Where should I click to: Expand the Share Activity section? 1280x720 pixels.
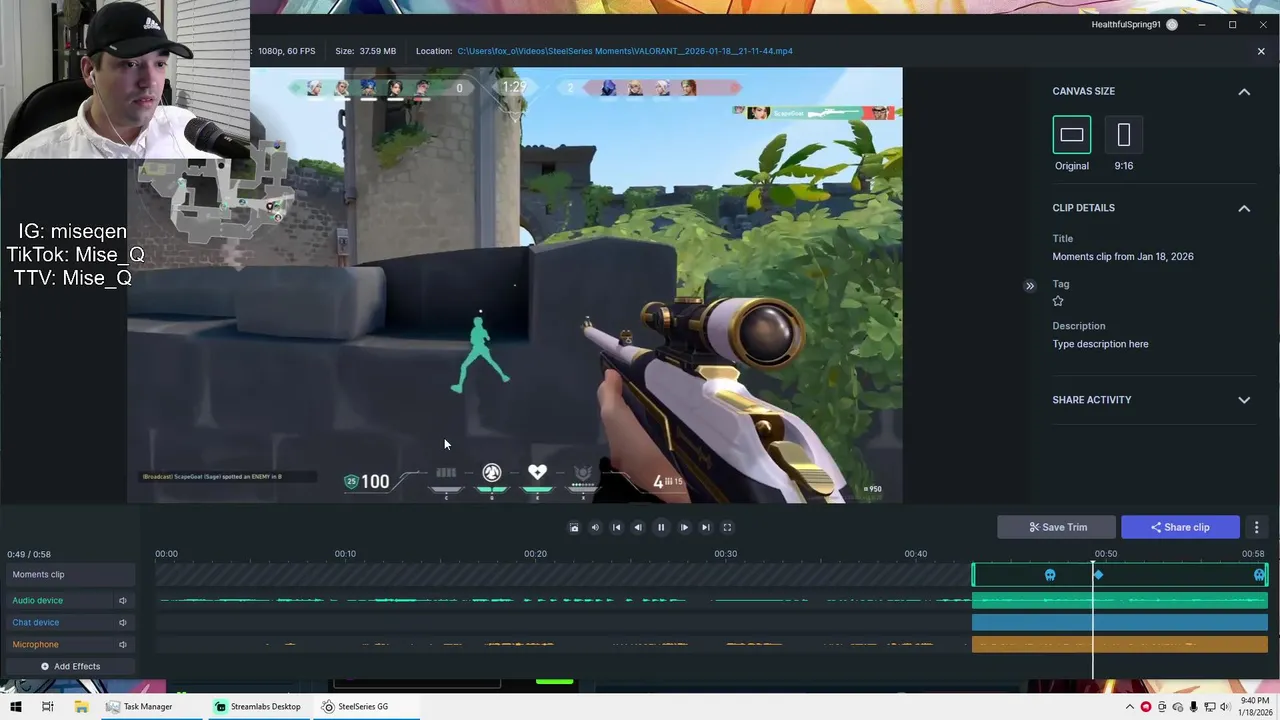[1244, 400]
